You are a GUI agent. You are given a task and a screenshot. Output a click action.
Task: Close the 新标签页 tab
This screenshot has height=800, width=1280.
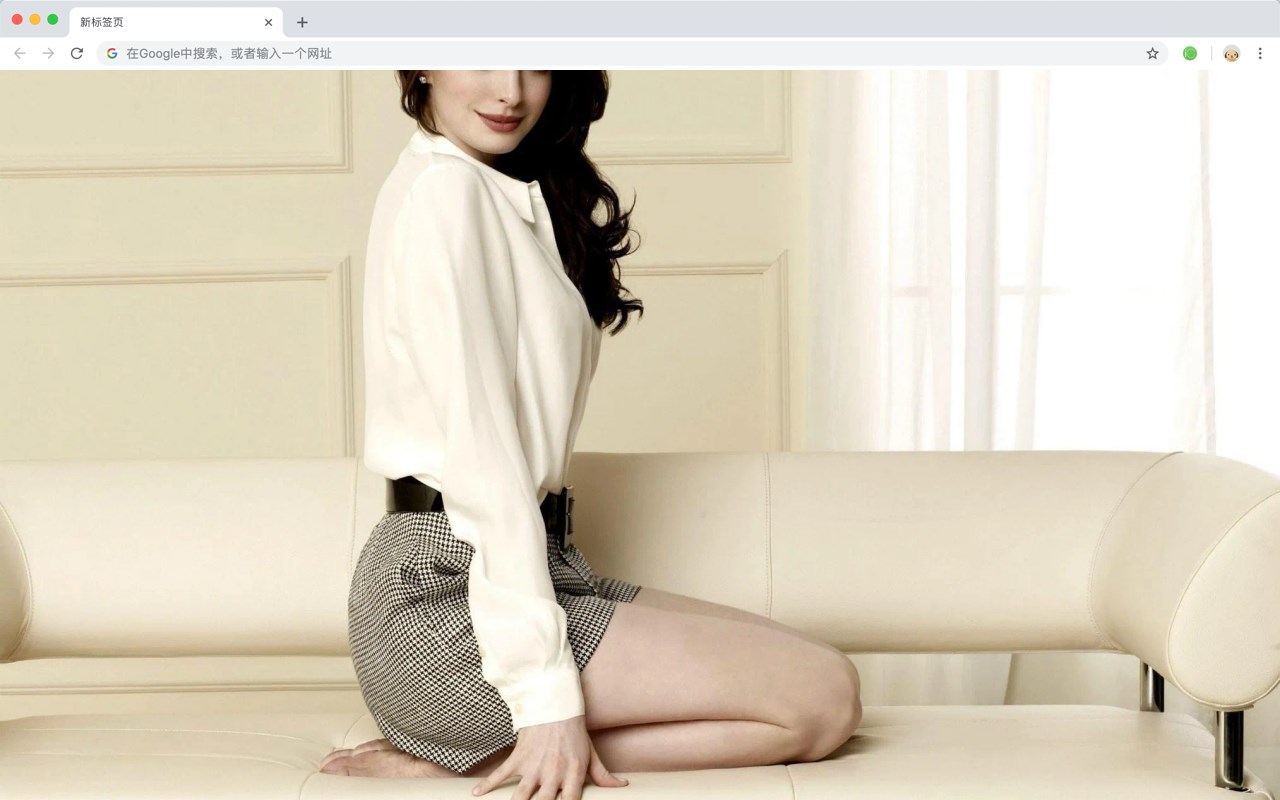pos(268,22)
